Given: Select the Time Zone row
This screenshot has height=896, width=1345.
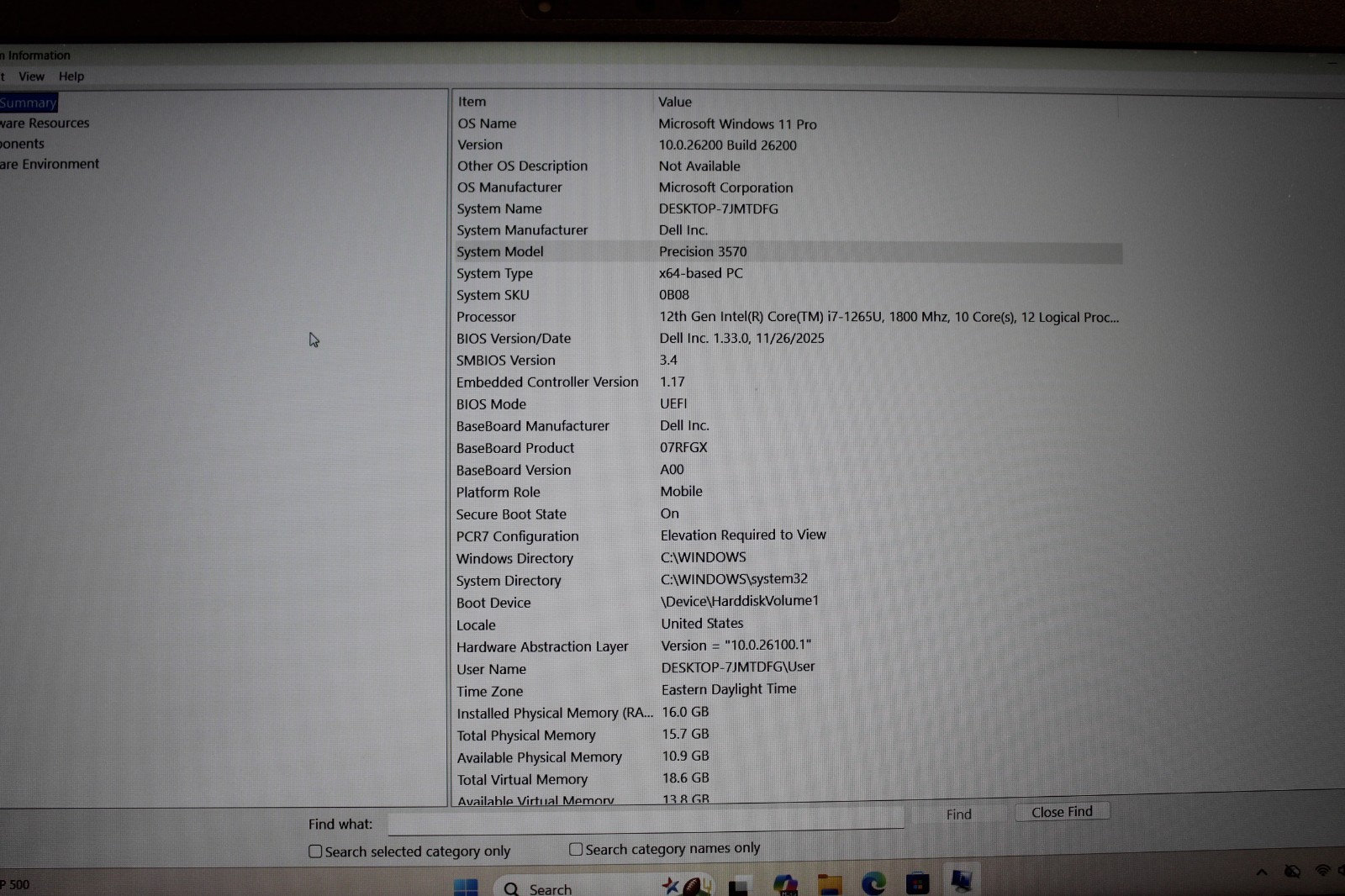Looking at the screenshot, I should [788, 690].
